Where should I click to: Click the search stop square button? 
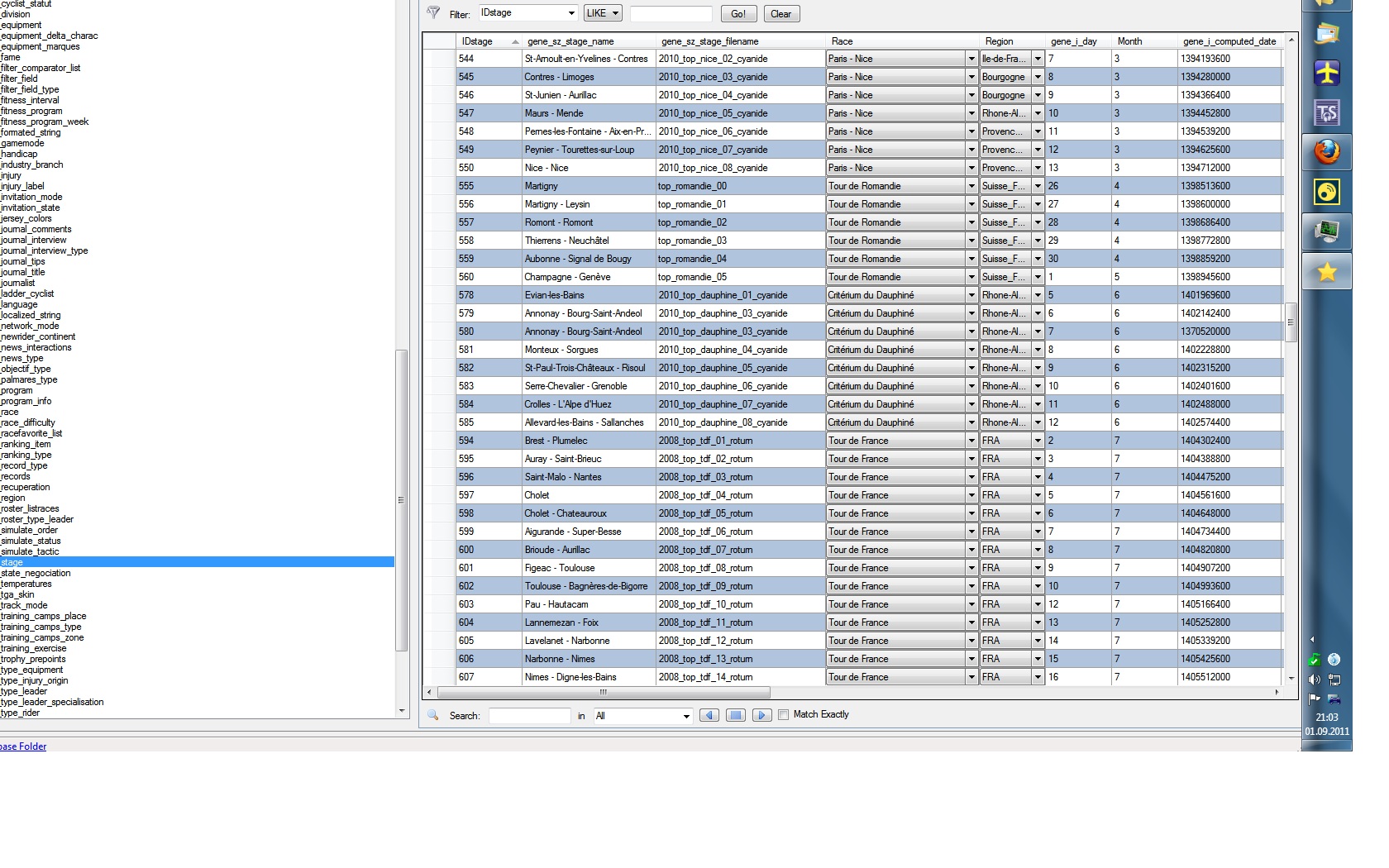[735, 715]
